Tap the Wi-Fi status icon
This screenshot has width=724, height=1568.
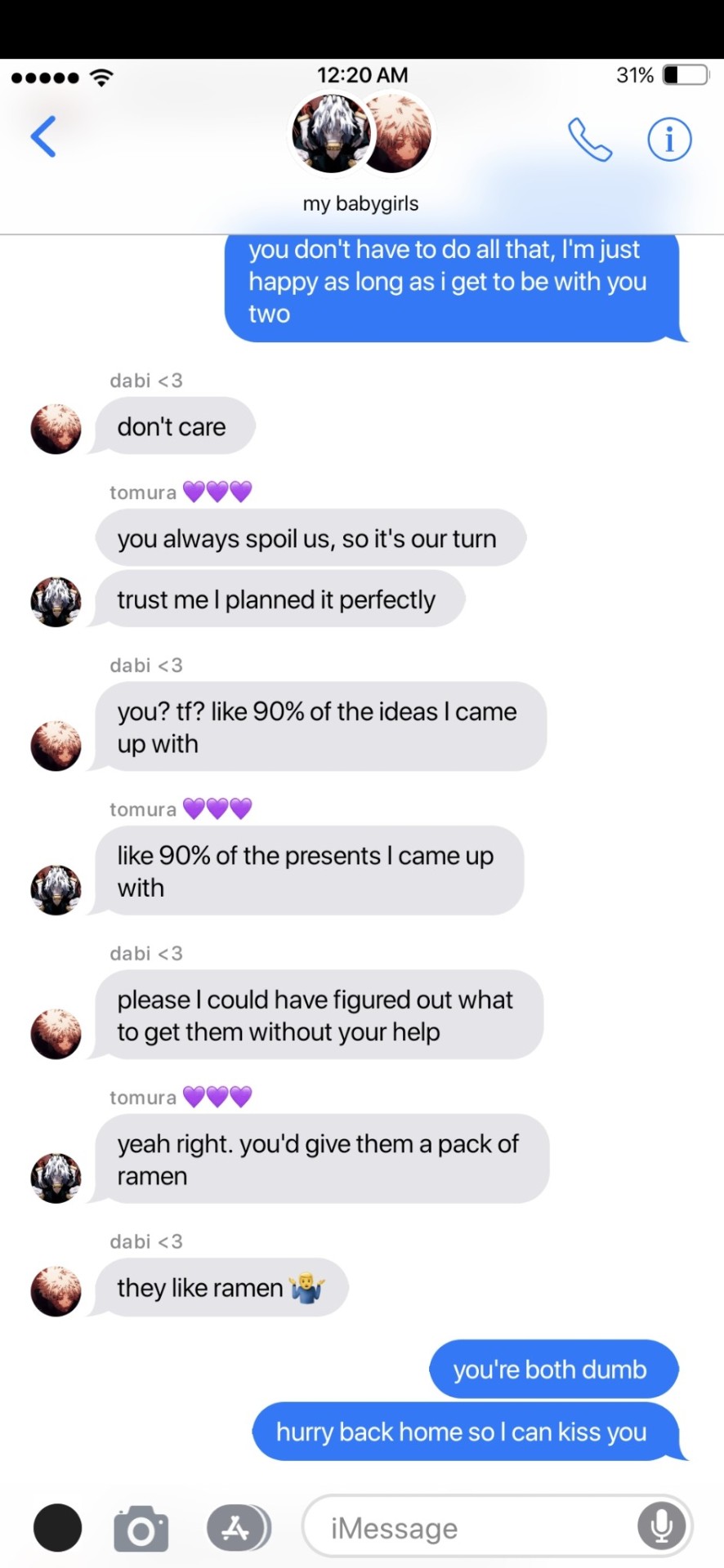(101, 78)
